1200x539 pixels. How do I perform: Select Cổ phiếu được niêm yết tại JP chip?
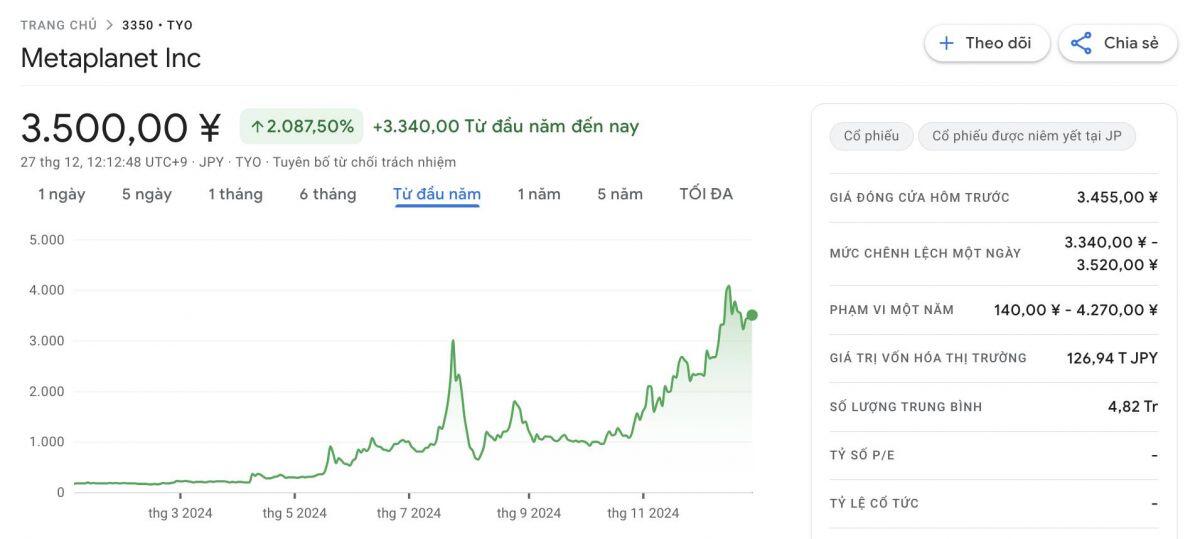tap(1027, 136)
